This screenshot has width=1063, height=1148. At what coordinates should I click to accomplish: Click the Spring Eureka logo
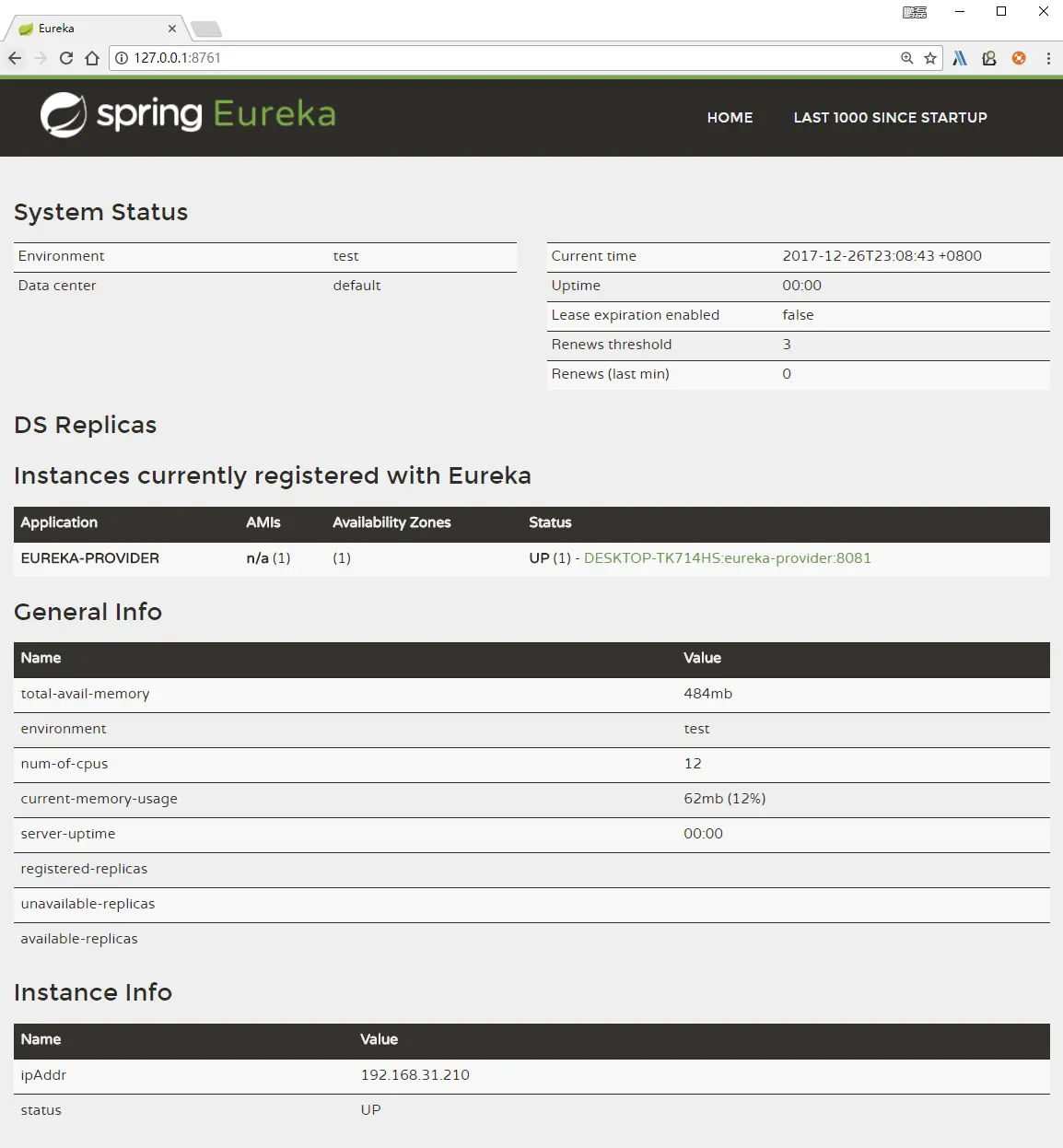[x=188, y=115]
